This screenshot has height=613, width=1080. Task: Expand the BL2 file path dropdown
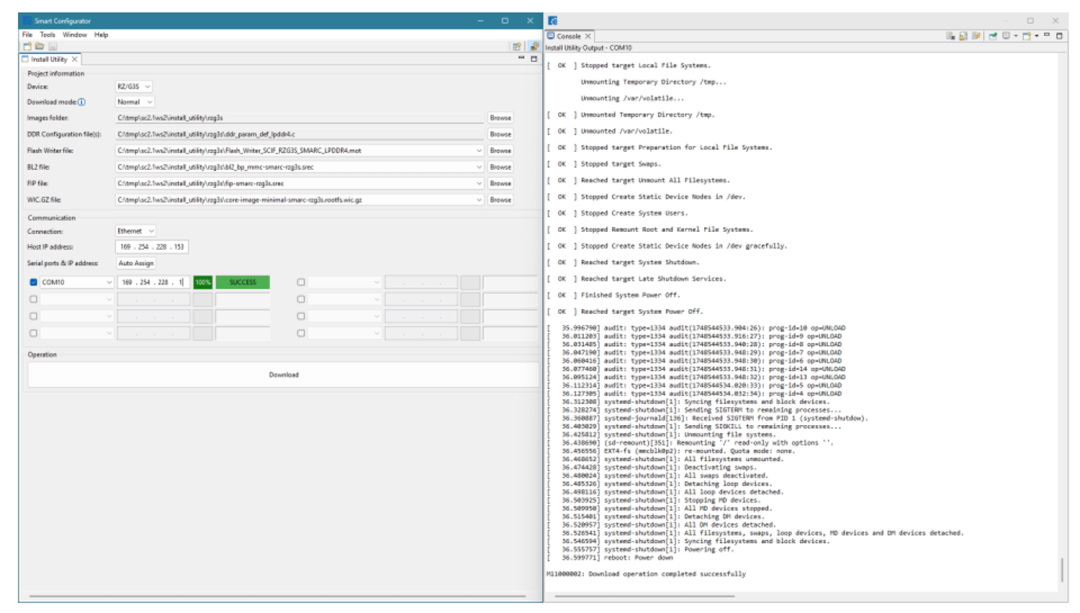tap(479, 167)
